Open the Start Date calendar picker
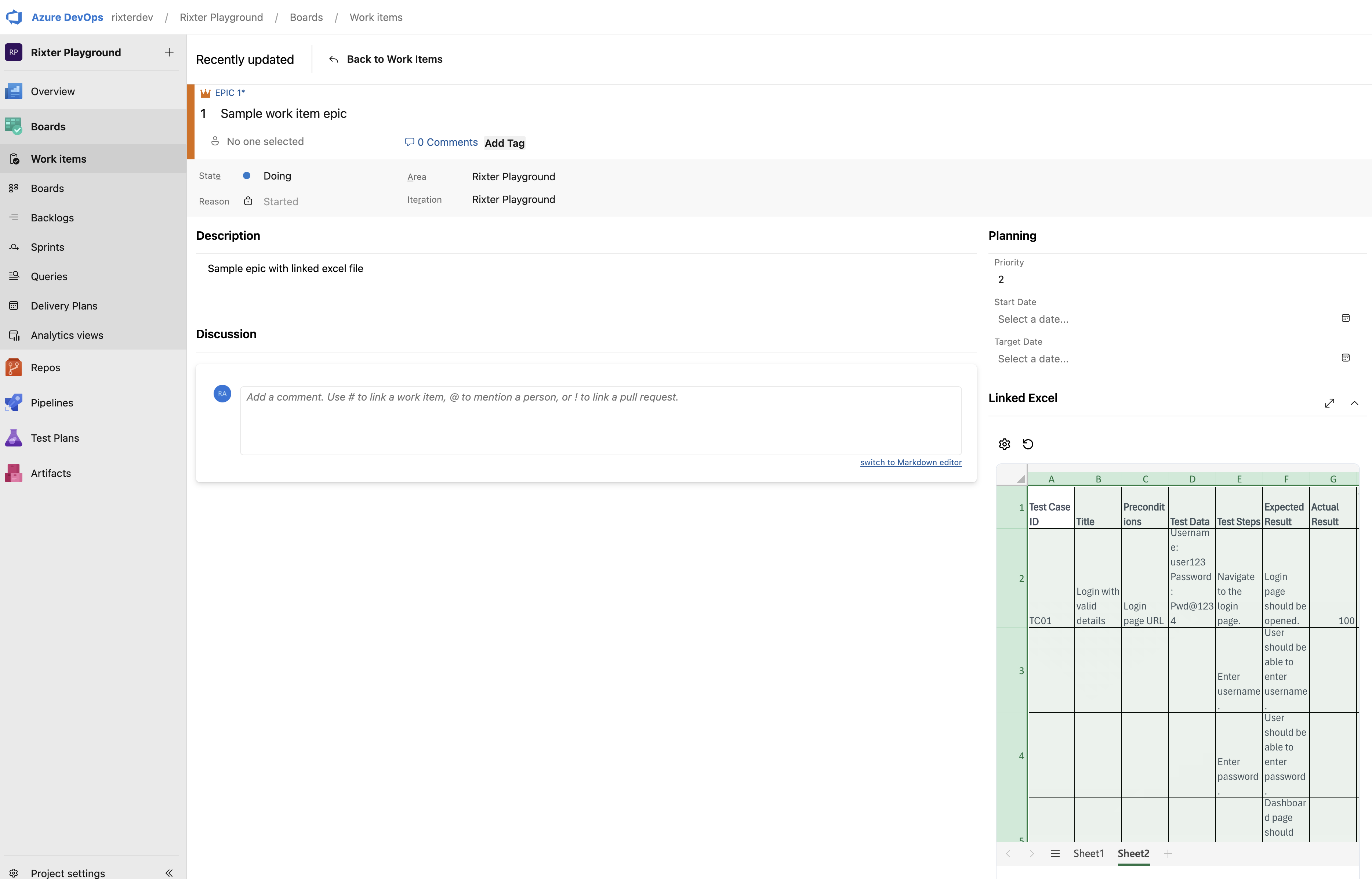This screenshot has height=879, width=1372. pos(1346,318)
